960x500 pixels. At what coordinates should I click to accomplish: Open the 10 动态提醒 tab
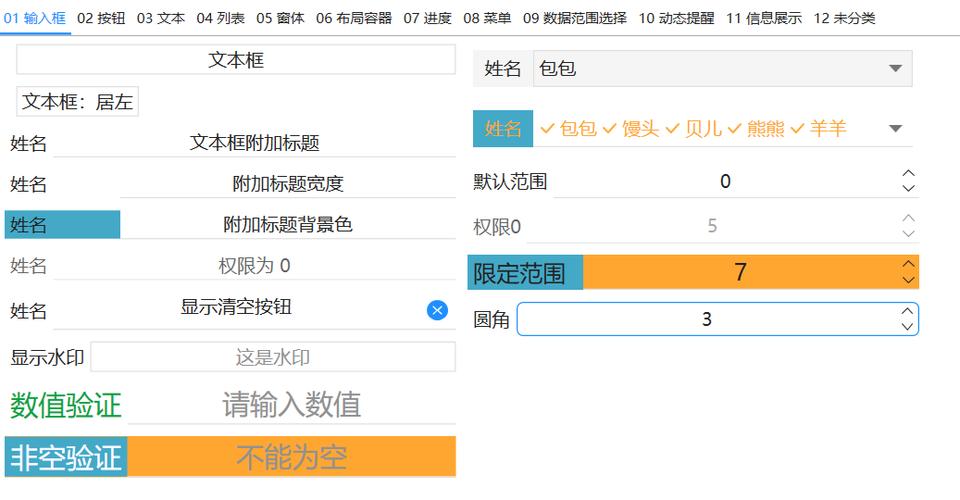click(677, 18)
